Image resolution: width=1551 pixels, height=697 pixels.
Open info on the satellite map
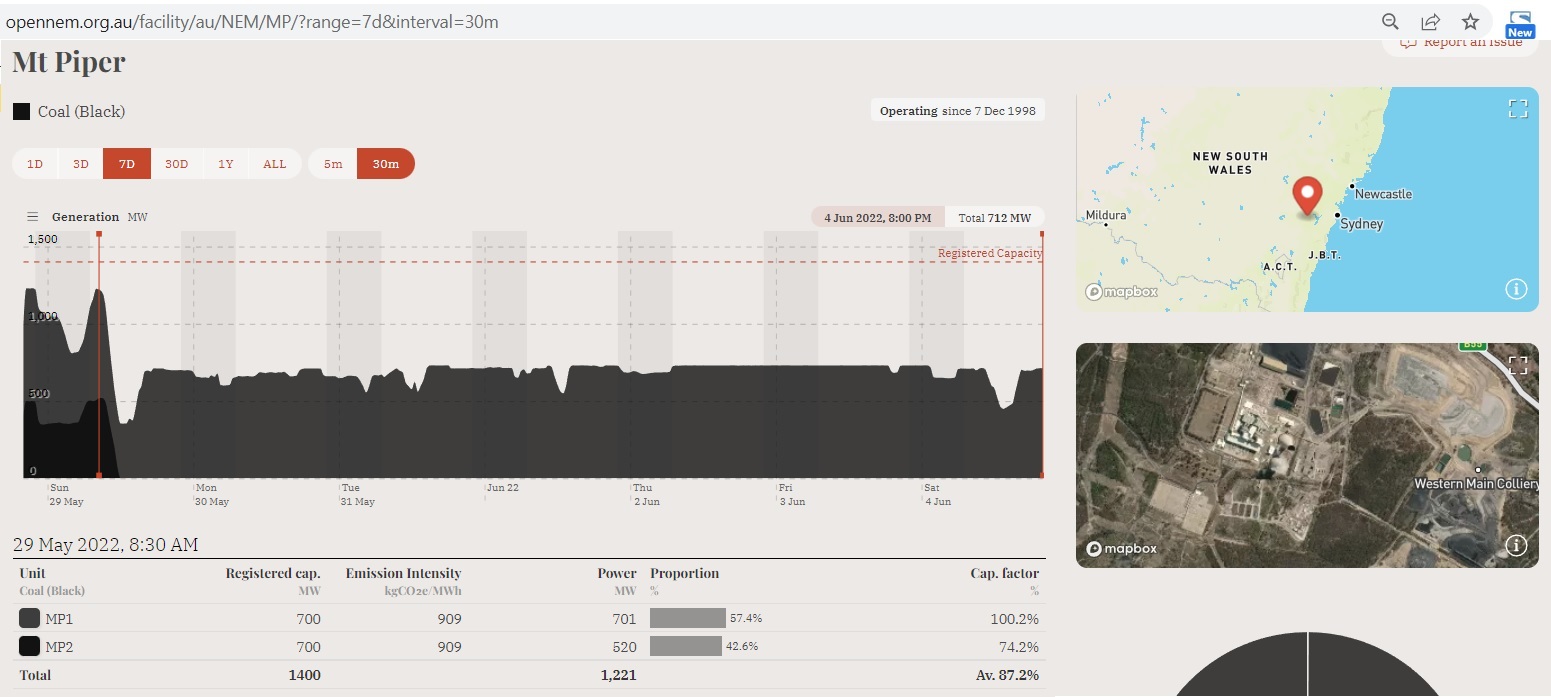point(1516,546)
